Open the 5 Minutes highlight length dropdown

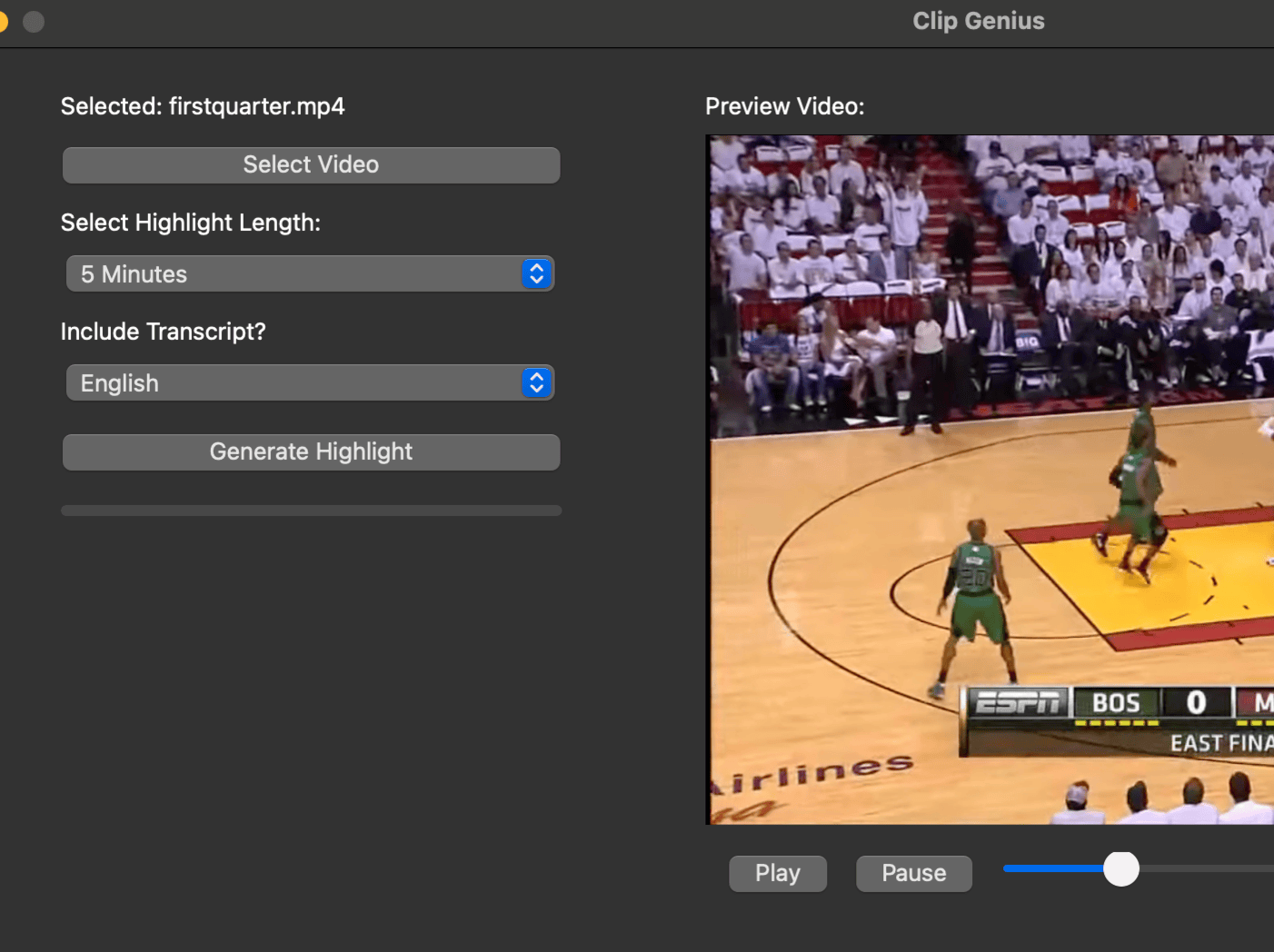311,274
